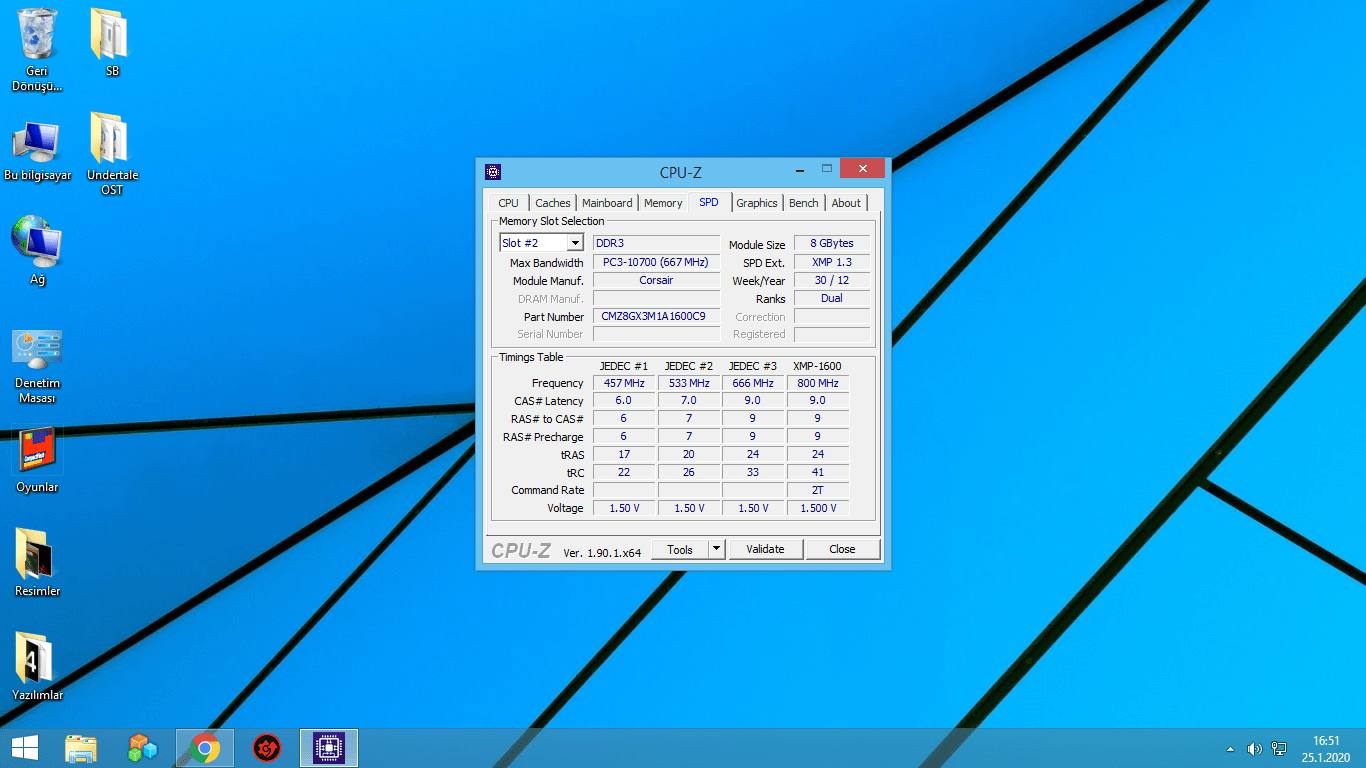Open Bu bilgisayar desktop icon
The height and width of the screenshot is (768, 1366).
click(37, 143)
